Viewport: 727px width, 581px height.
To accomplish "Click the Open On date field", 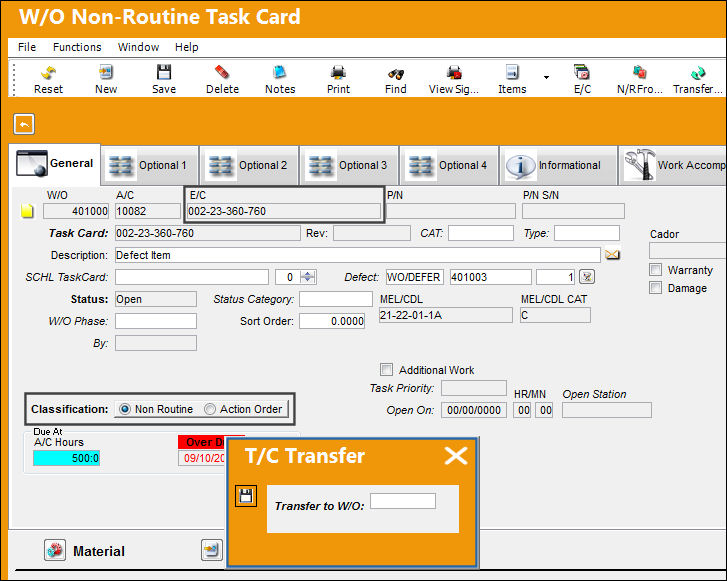I will [474, 410].
